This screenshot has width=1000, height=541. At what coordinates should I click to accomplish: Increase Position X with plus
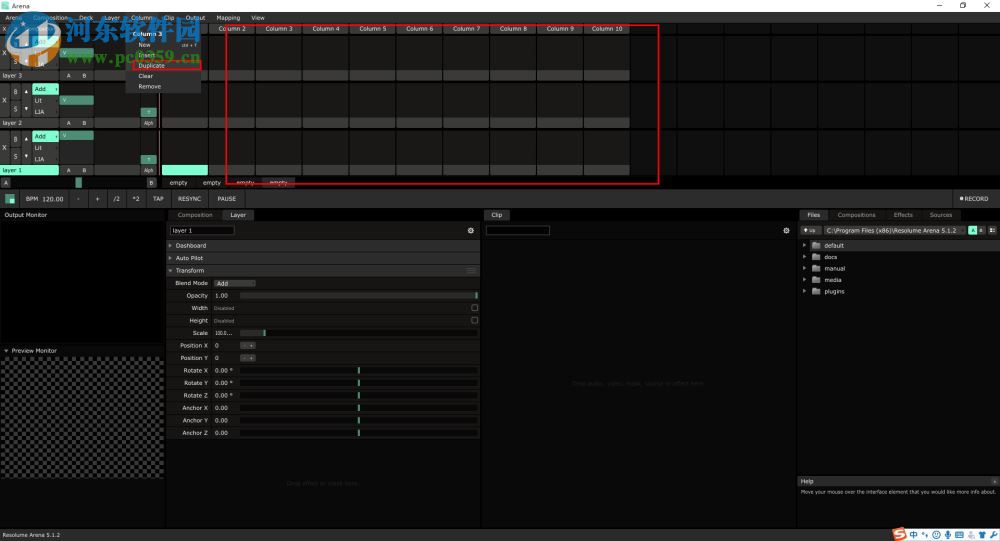(252, 346)
